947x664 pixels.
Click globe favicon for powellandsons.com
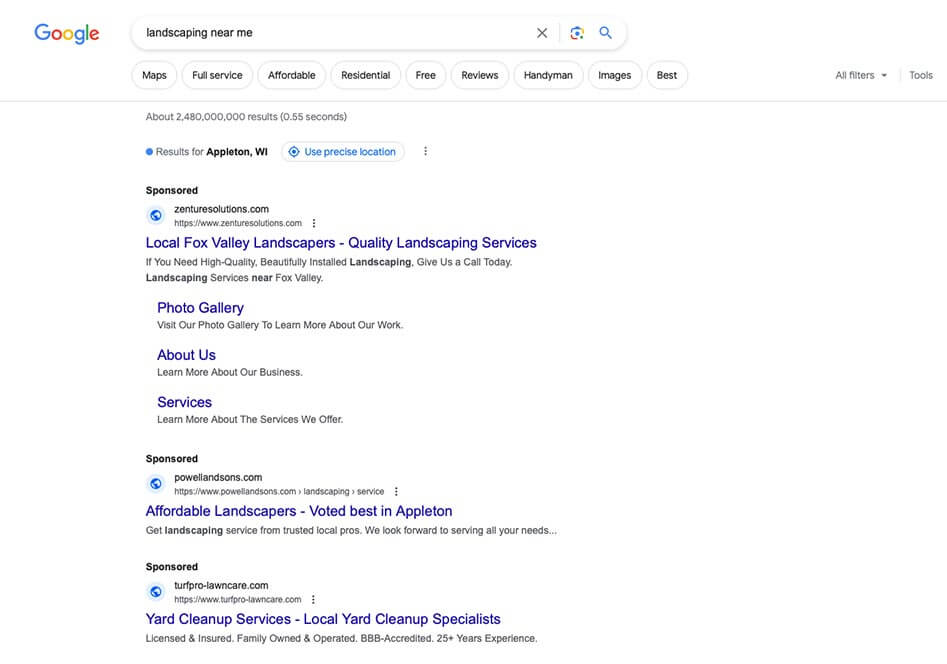(156, 484)
